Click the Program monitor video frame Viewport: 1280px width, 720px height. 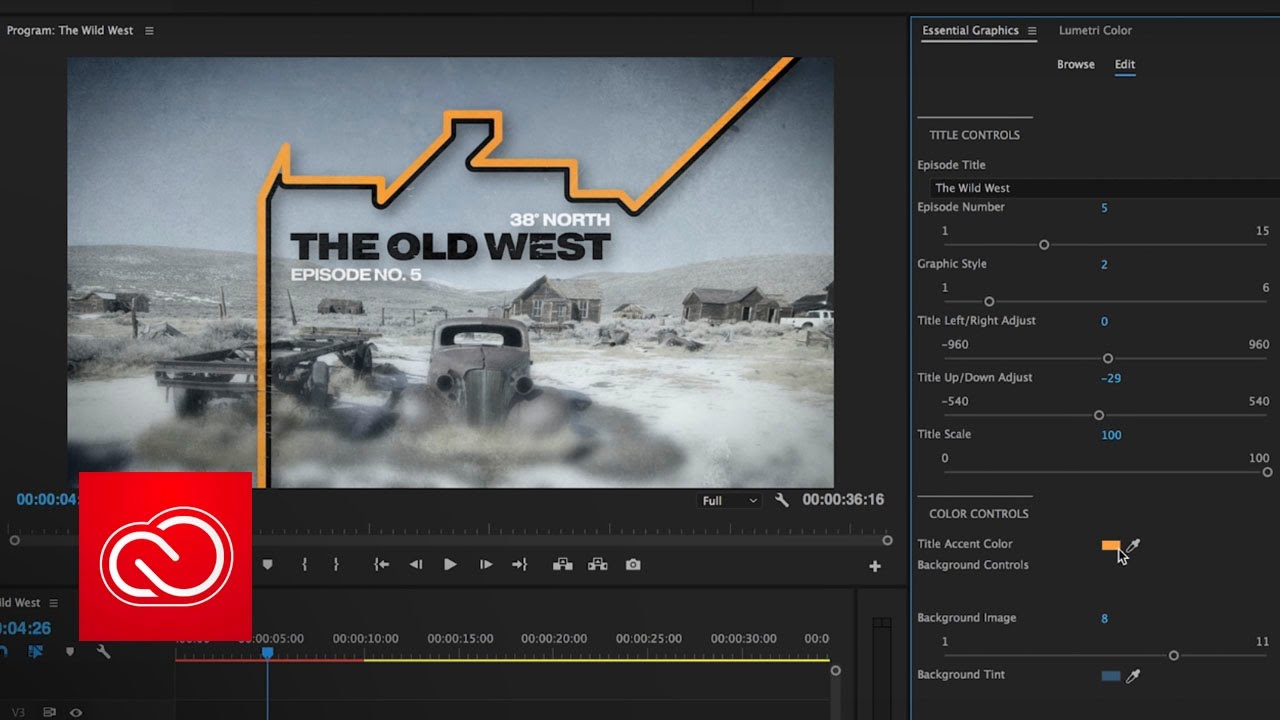[x=450, y=272]
